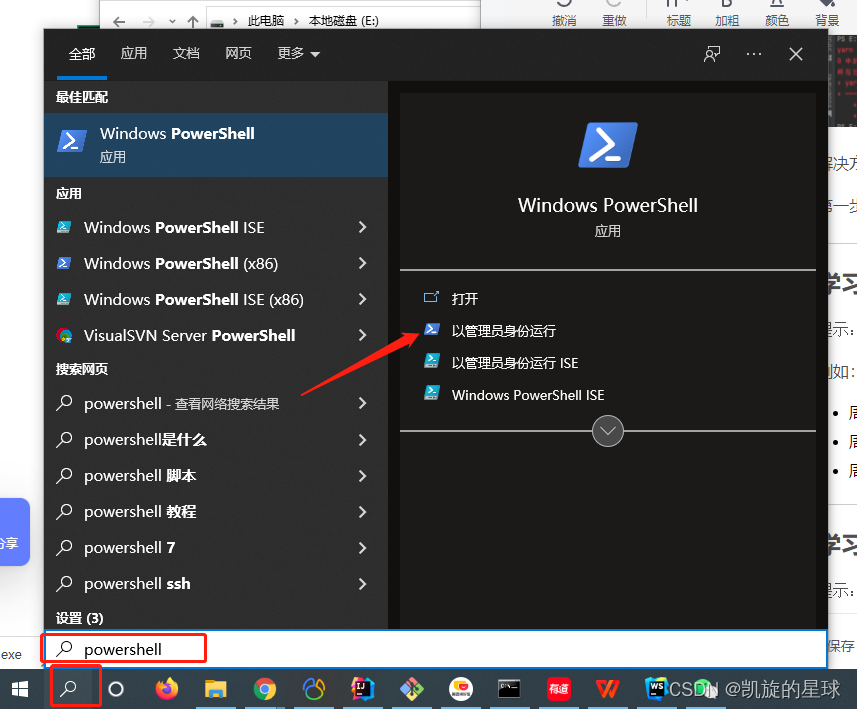Click File Explorer up arrow
The height and width of the screenshot is (709, 857).
click(192, 22)
